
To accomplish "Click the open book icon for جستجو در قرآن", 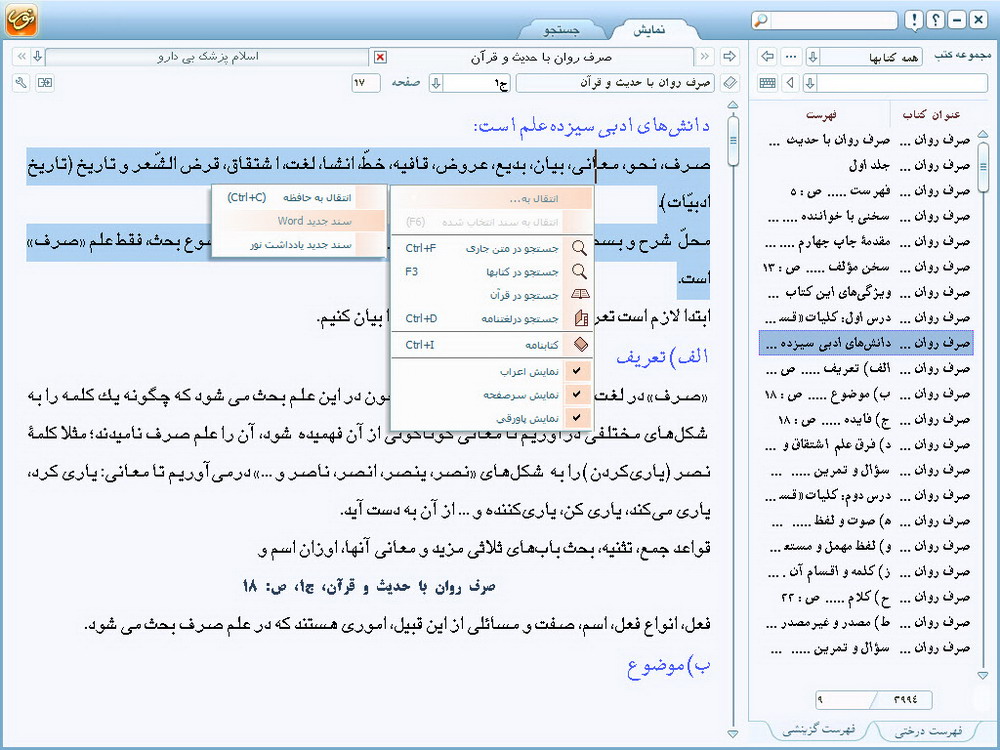I will [580, 295].
